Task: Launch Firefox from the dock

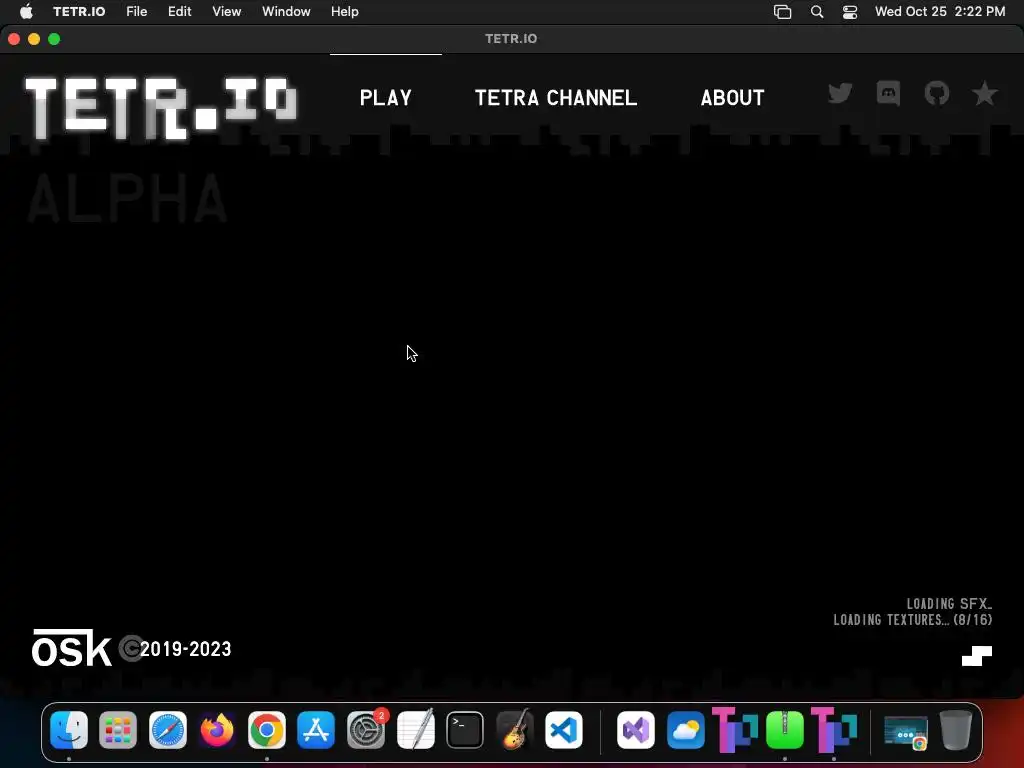Action: point(217,730)
